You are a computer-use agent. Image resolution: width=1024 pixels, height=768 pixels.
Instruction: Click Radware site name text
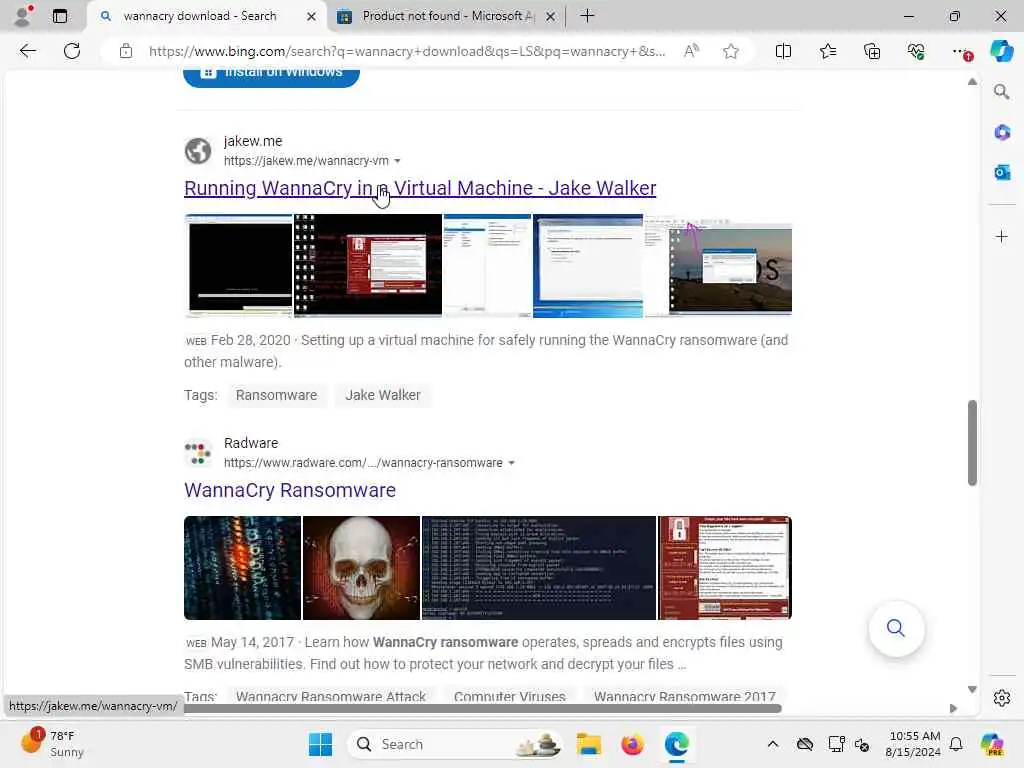click(x=251, y=443)
